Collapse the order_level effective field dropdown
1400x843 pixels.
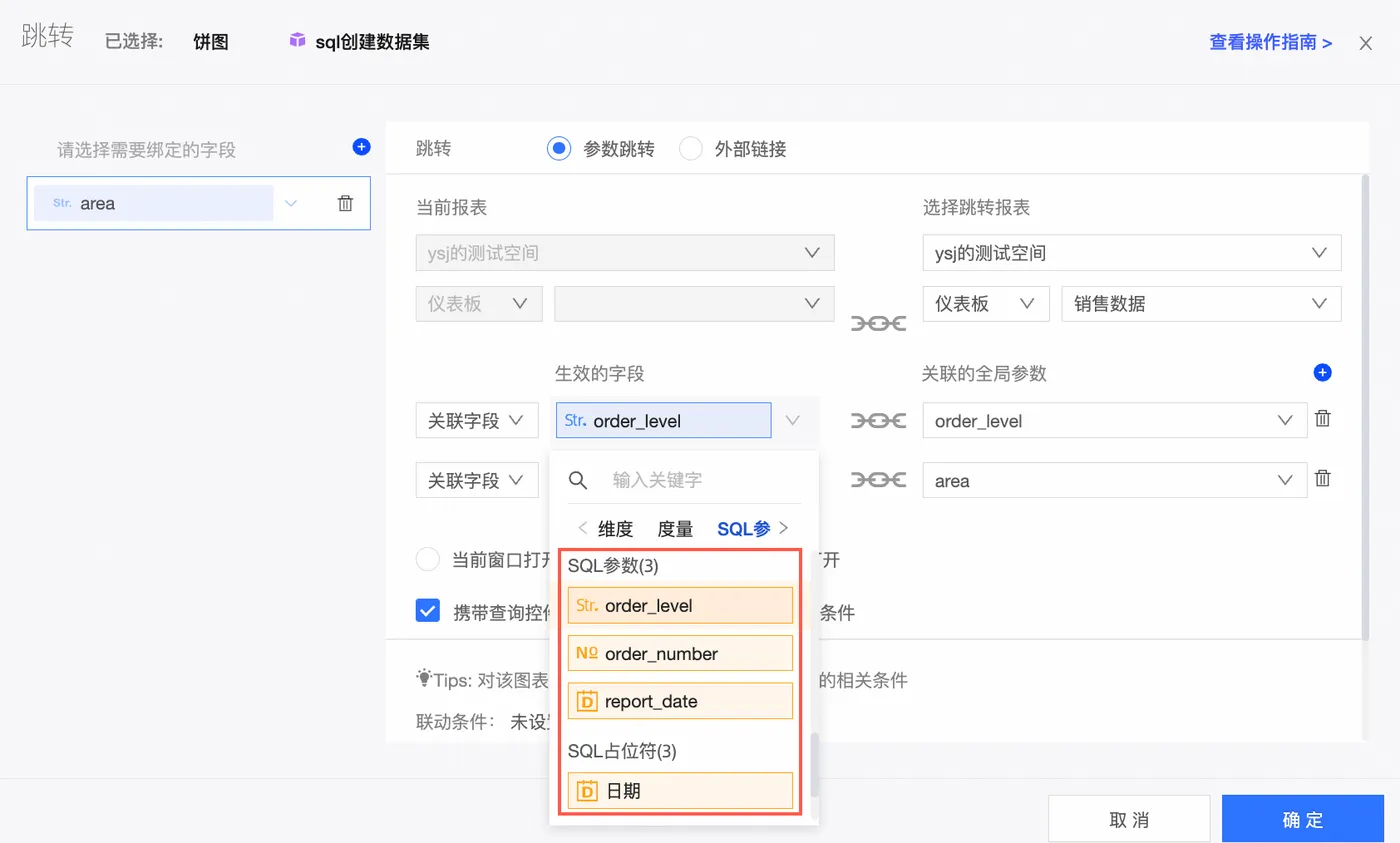793,421
